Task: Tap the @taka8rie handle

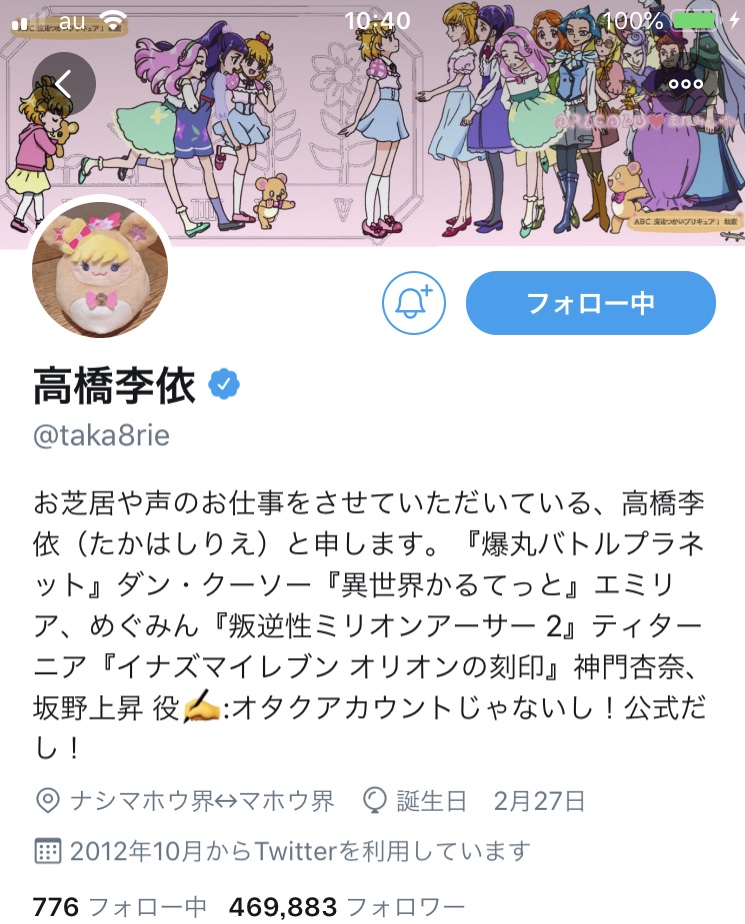Action: (x=101, y=435)
